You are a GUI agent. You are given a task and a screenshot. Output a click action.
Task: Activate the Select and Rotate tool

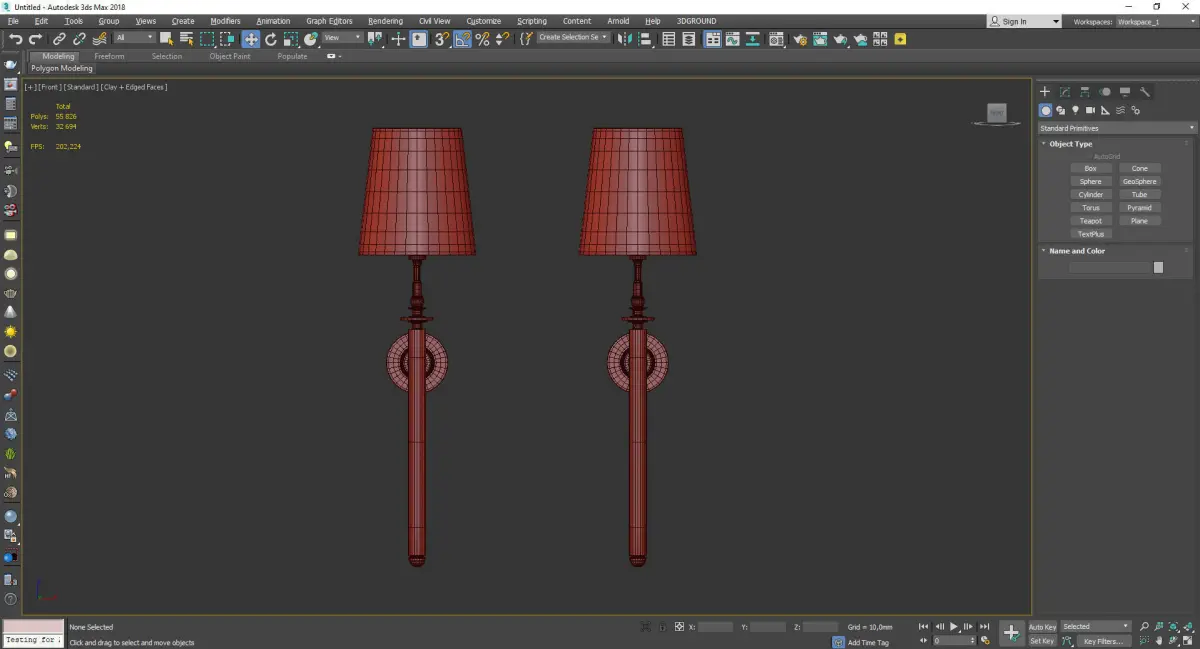[x=270, y=39]
